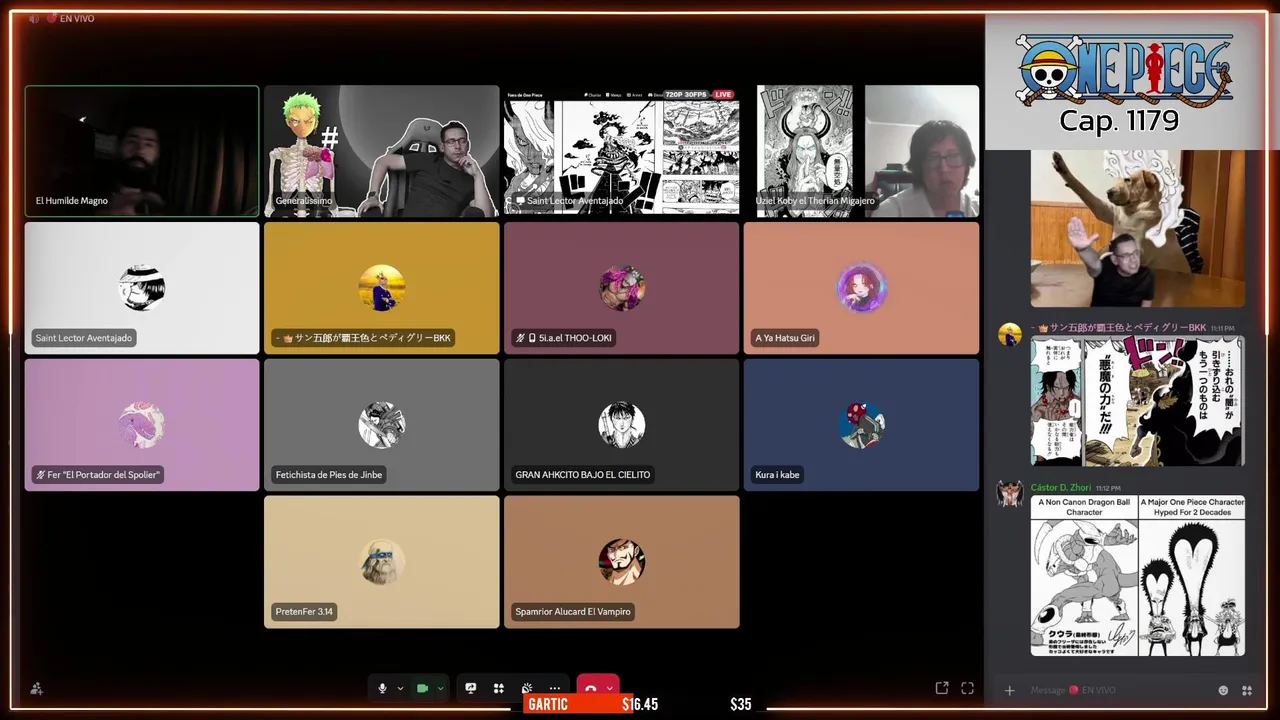Image resolution: width=1280 pixels, height=720 pixels.
Task: Open the dog and man image in chat
Action: pos(1138,229)
